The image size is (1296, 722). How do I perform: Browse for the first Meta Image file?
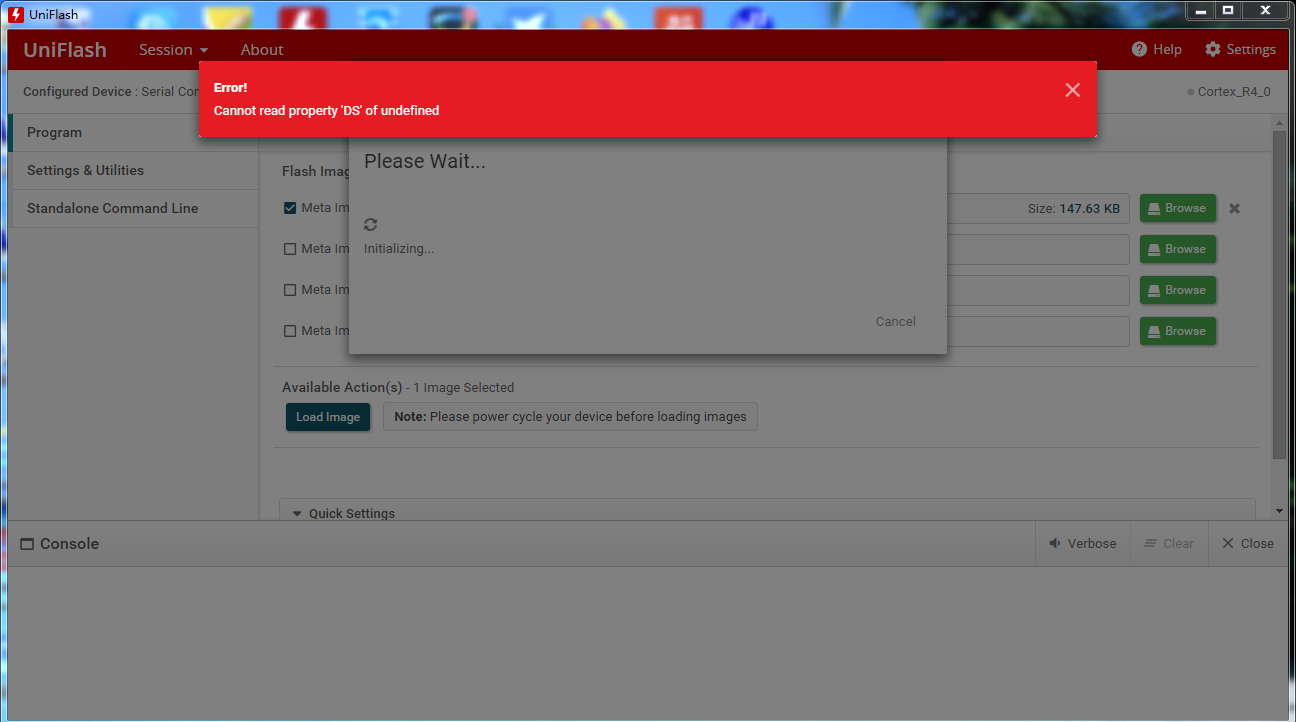1178,208
